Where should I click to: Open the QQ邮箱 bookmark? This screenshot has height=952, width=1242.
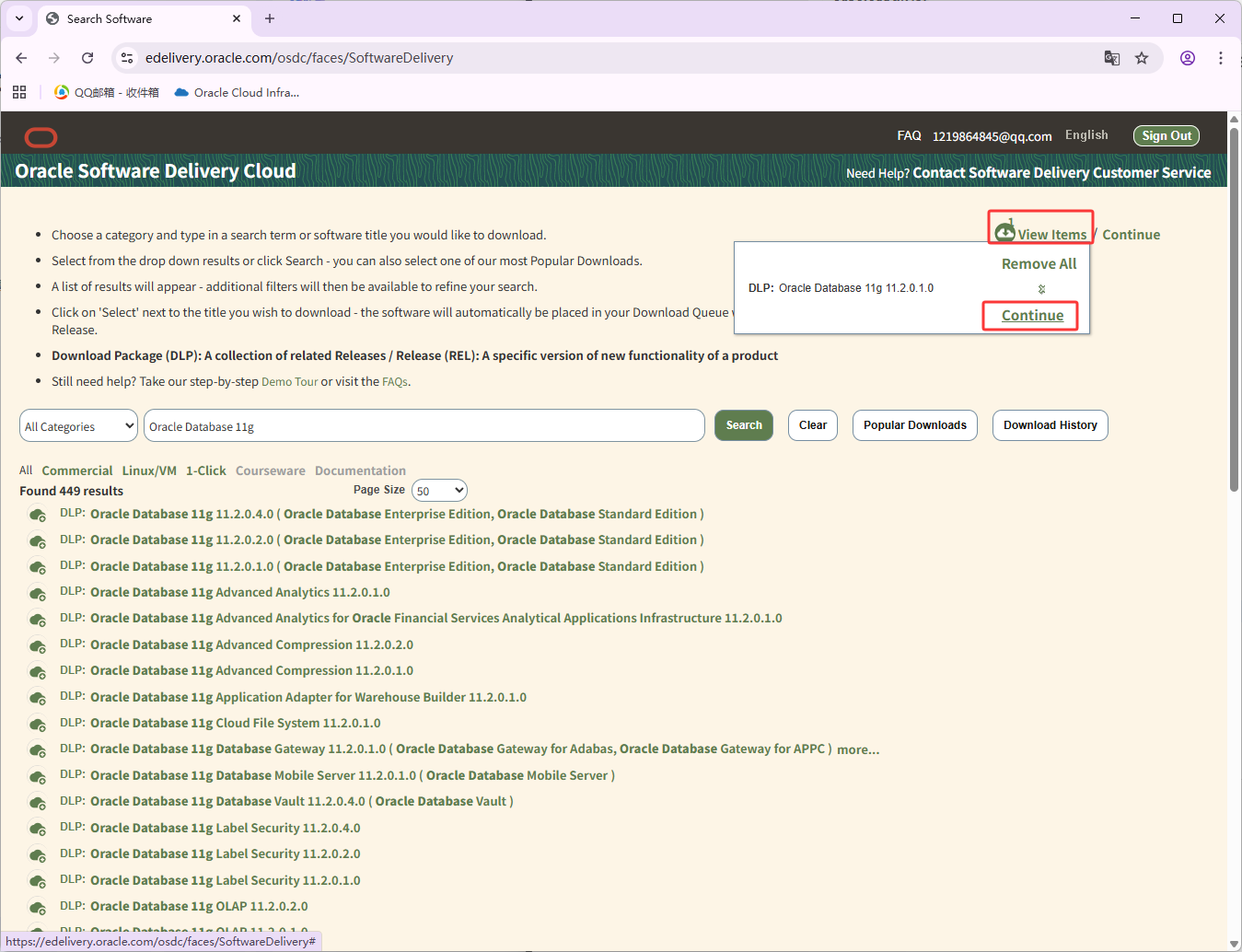[107, 92]
